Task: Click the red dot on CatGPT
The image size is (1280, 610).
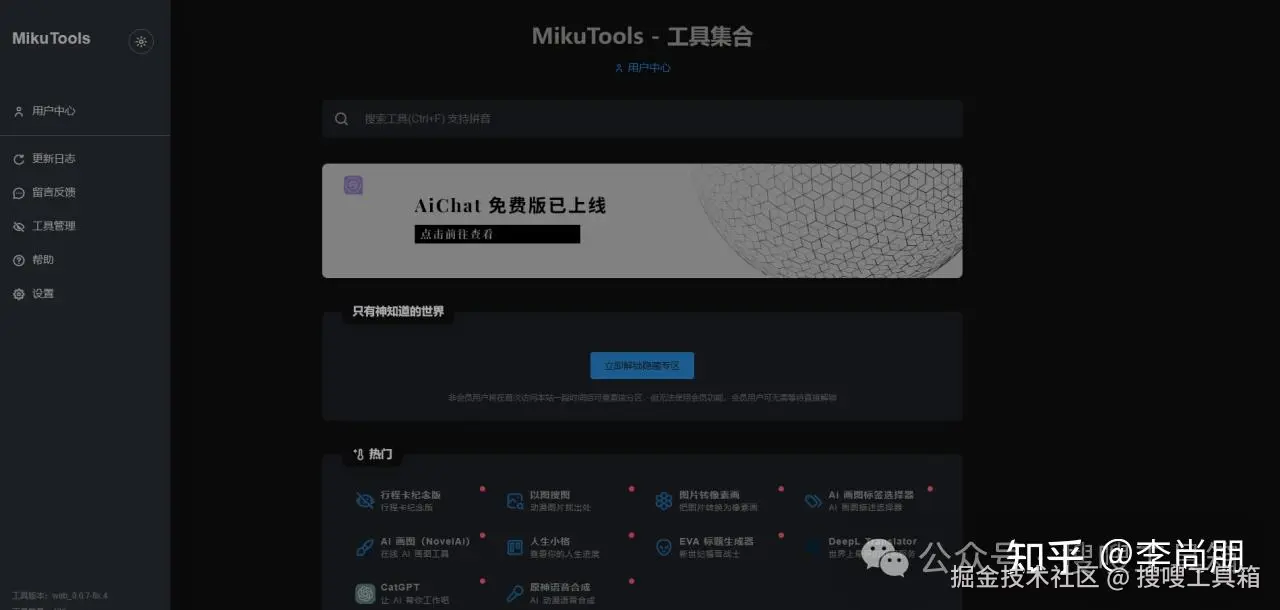Action: [x=482, y=581]
